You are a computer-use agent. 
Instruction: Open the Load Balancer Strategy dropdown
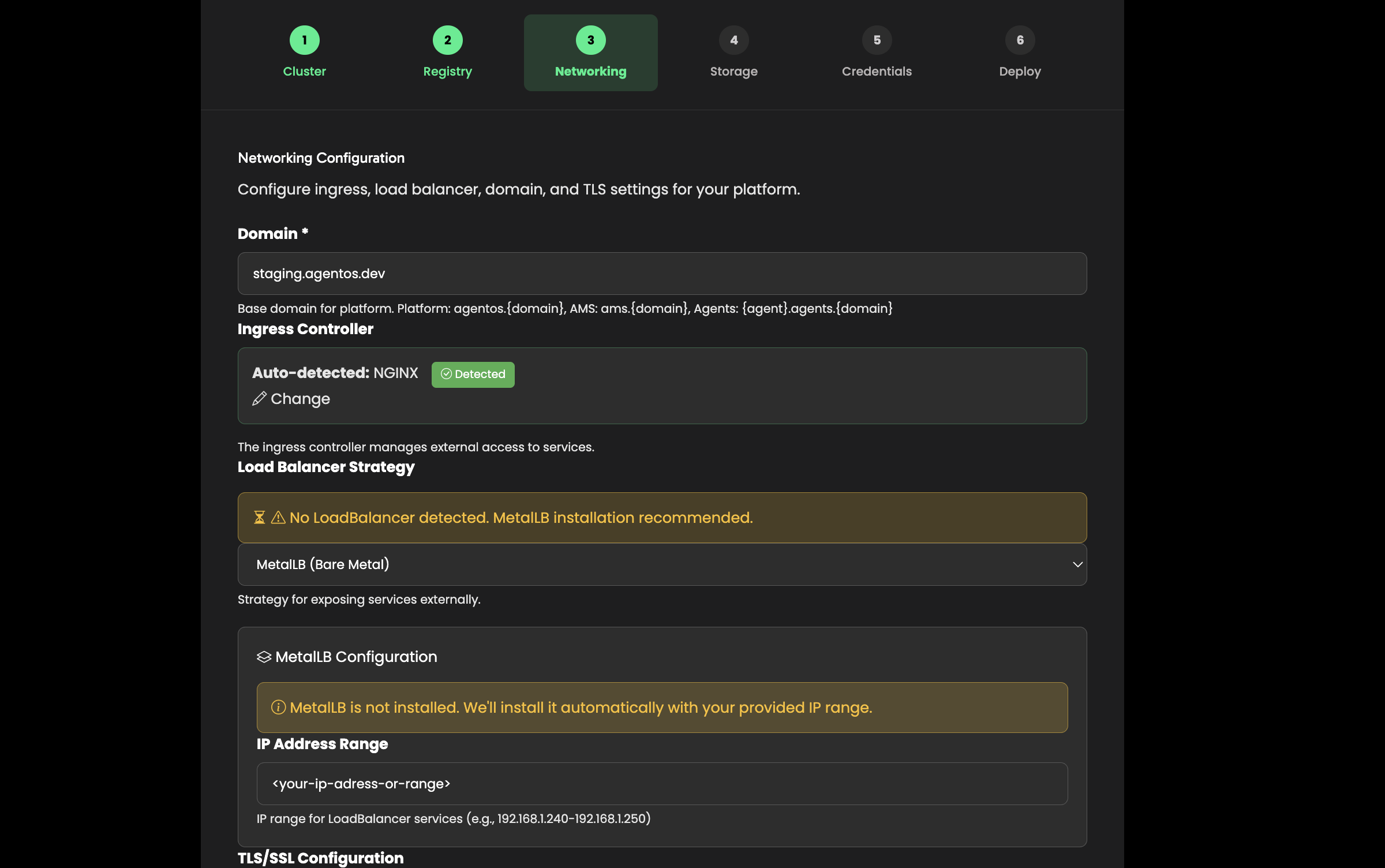661,564
